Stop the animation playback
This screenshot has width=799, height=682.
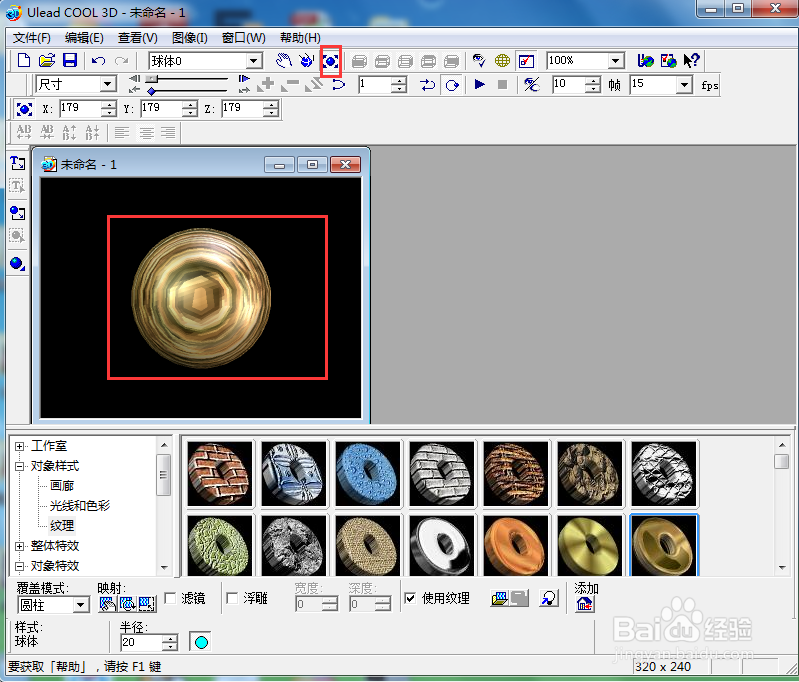(502, 84)
